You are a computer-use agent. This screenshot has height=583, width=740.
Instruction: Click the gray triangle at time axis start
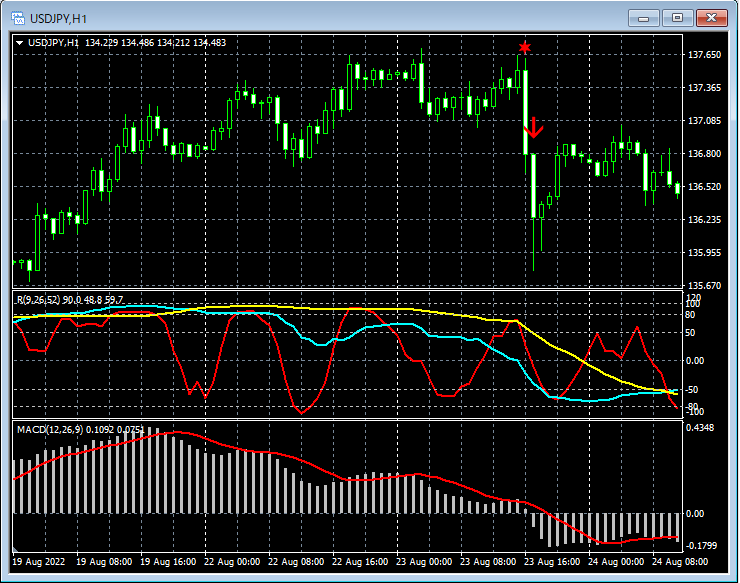click(16, 550)
